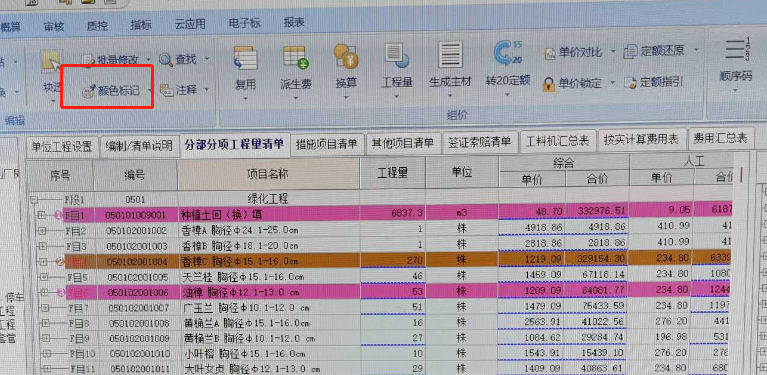This screenshot has width=767, height=375.
Task: Click the 批量修改 batch modify button
Action: pos(110,60)
